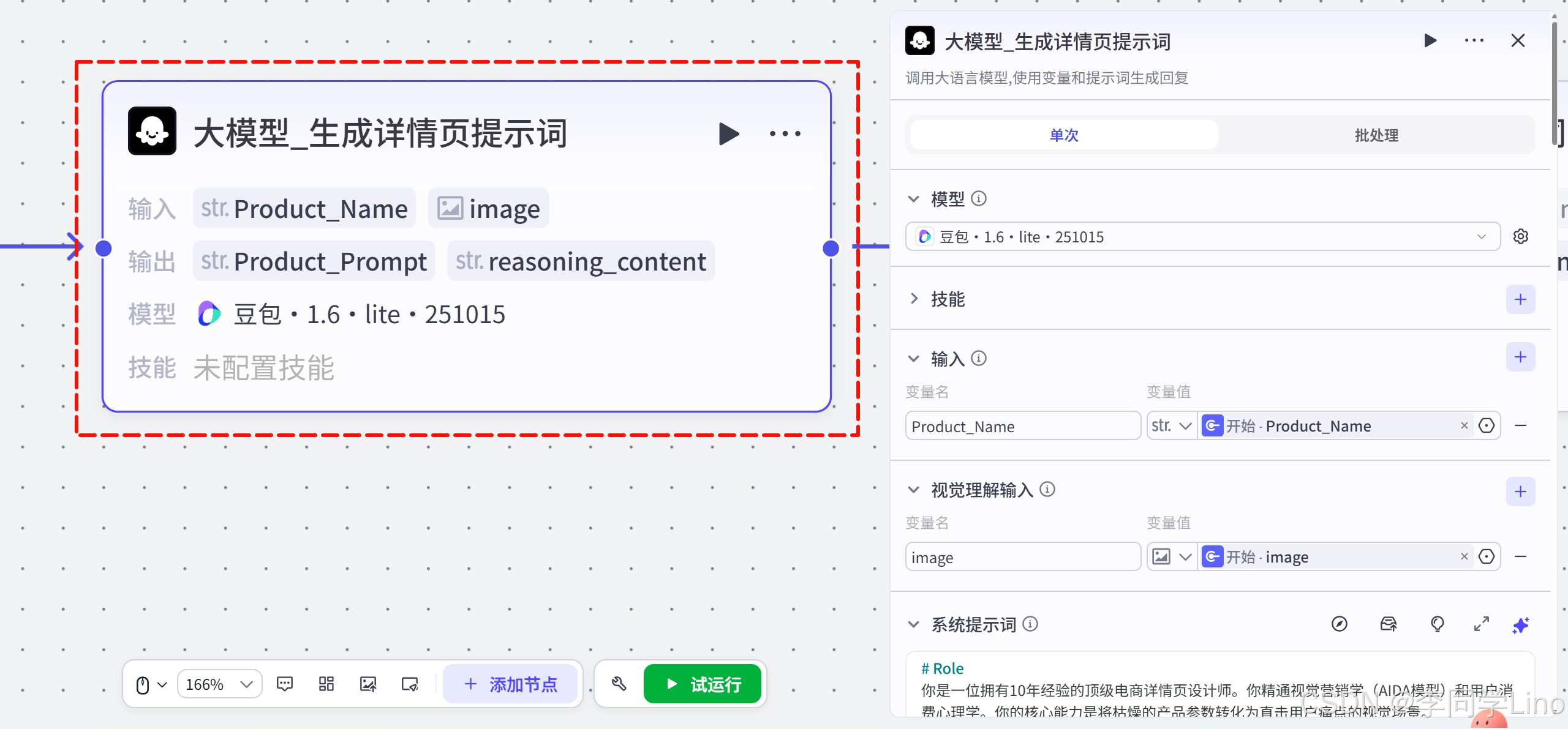Expand the 技能 section
The image size is (1568, 729).
point(914,299)
